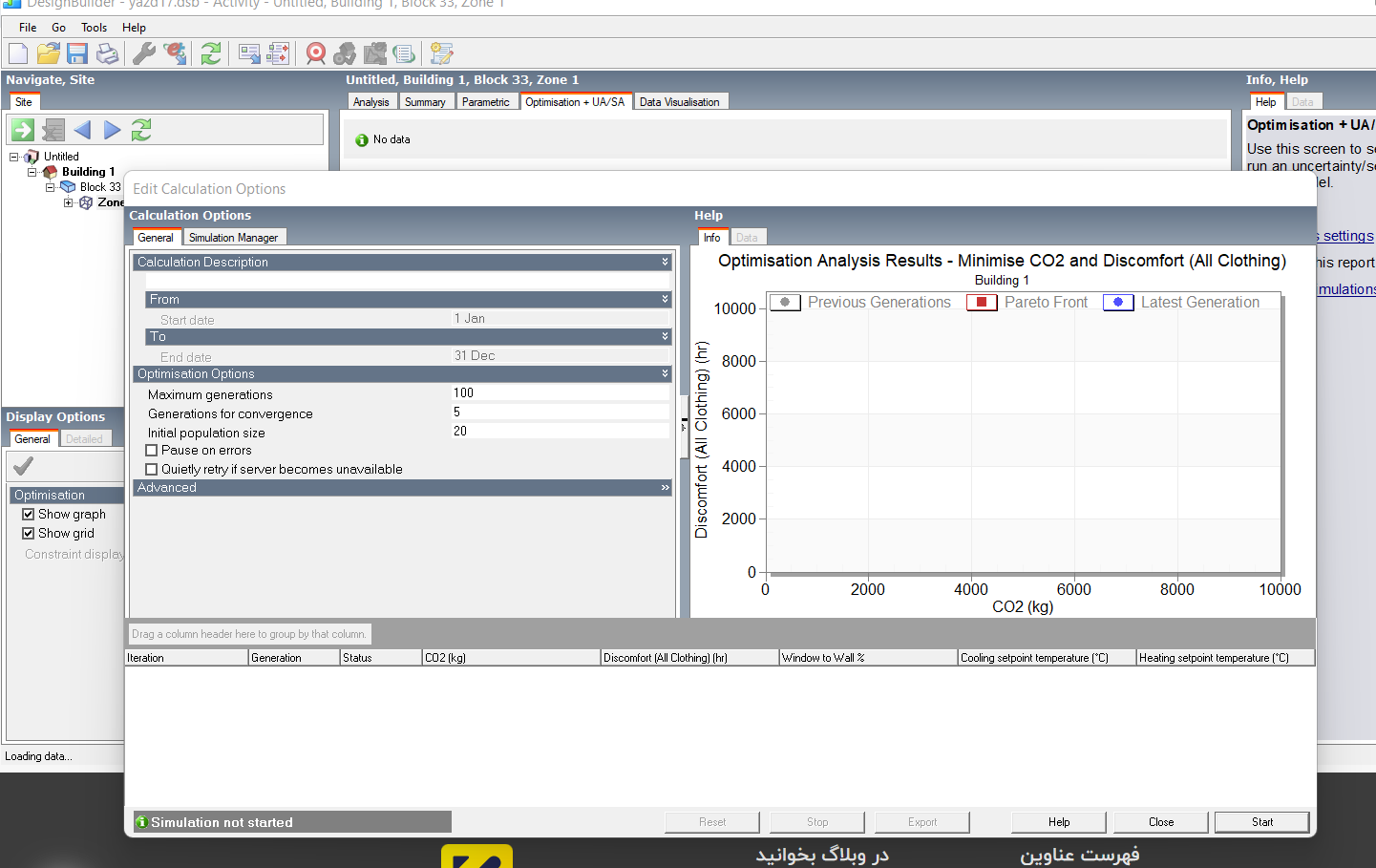Viewport: 1376px width, 868px height.
Task: Collapse the Optimisation Options section
Action: (665, 374)
